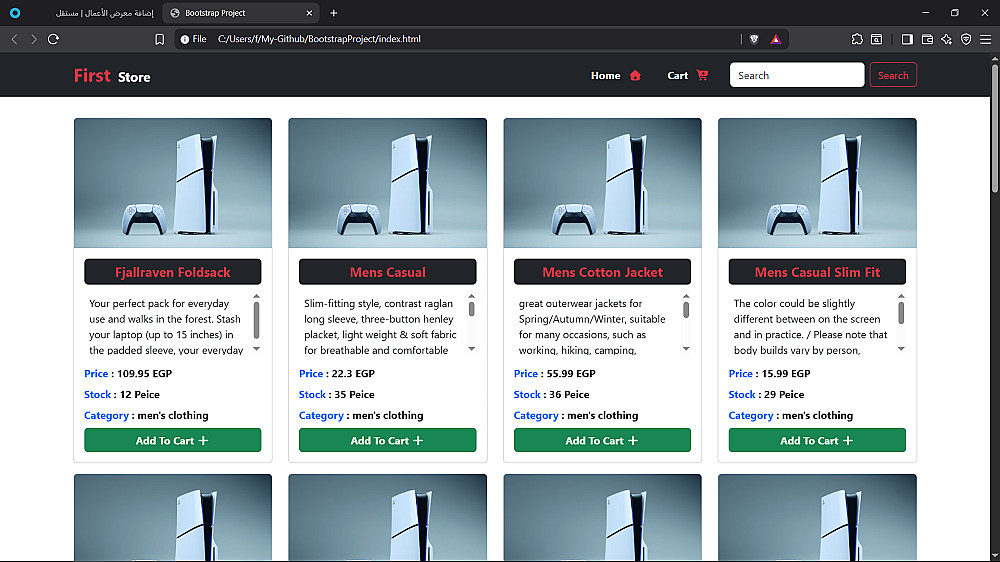The height and width of the screenshot is (562, 1000).
Task: Click price 15.99 EGP text
Action: (770, 373)
